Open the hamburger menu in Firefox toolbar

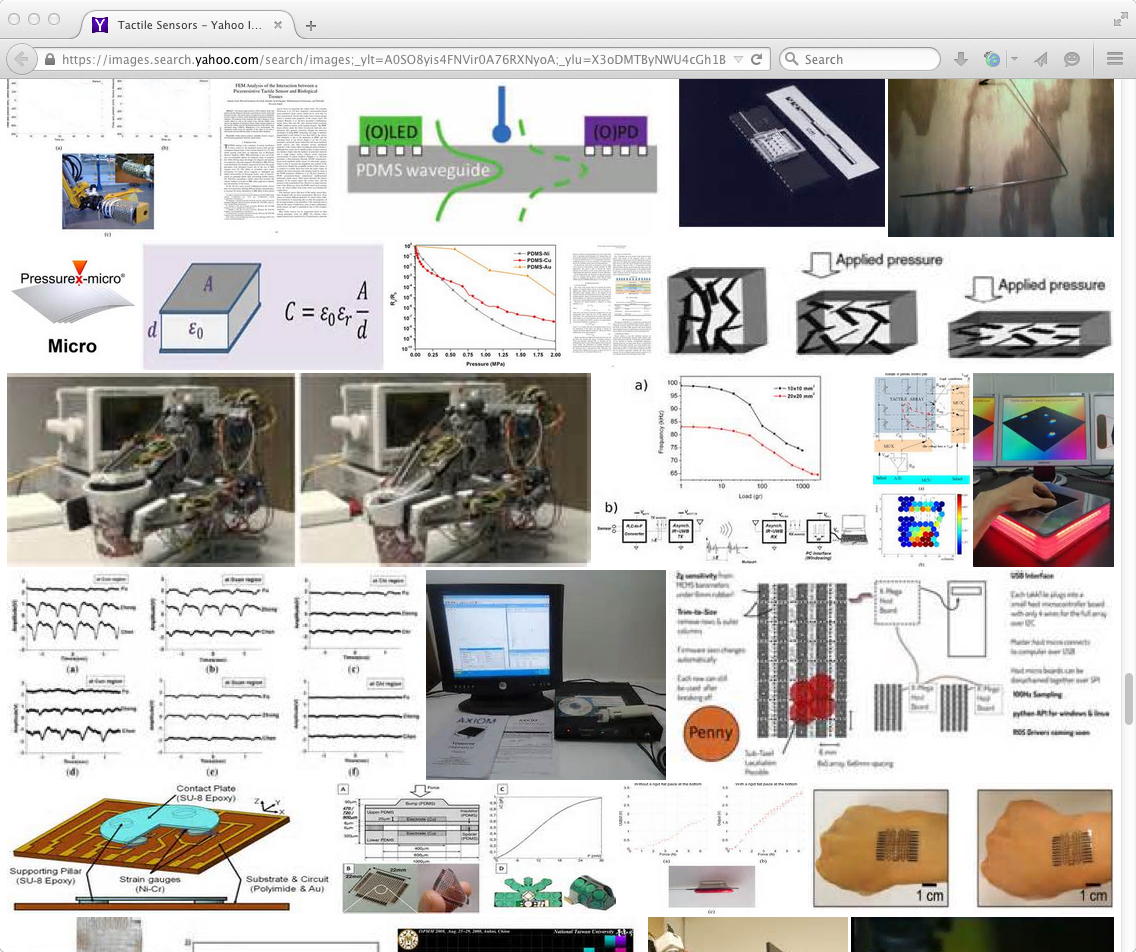click(1115, 59)
